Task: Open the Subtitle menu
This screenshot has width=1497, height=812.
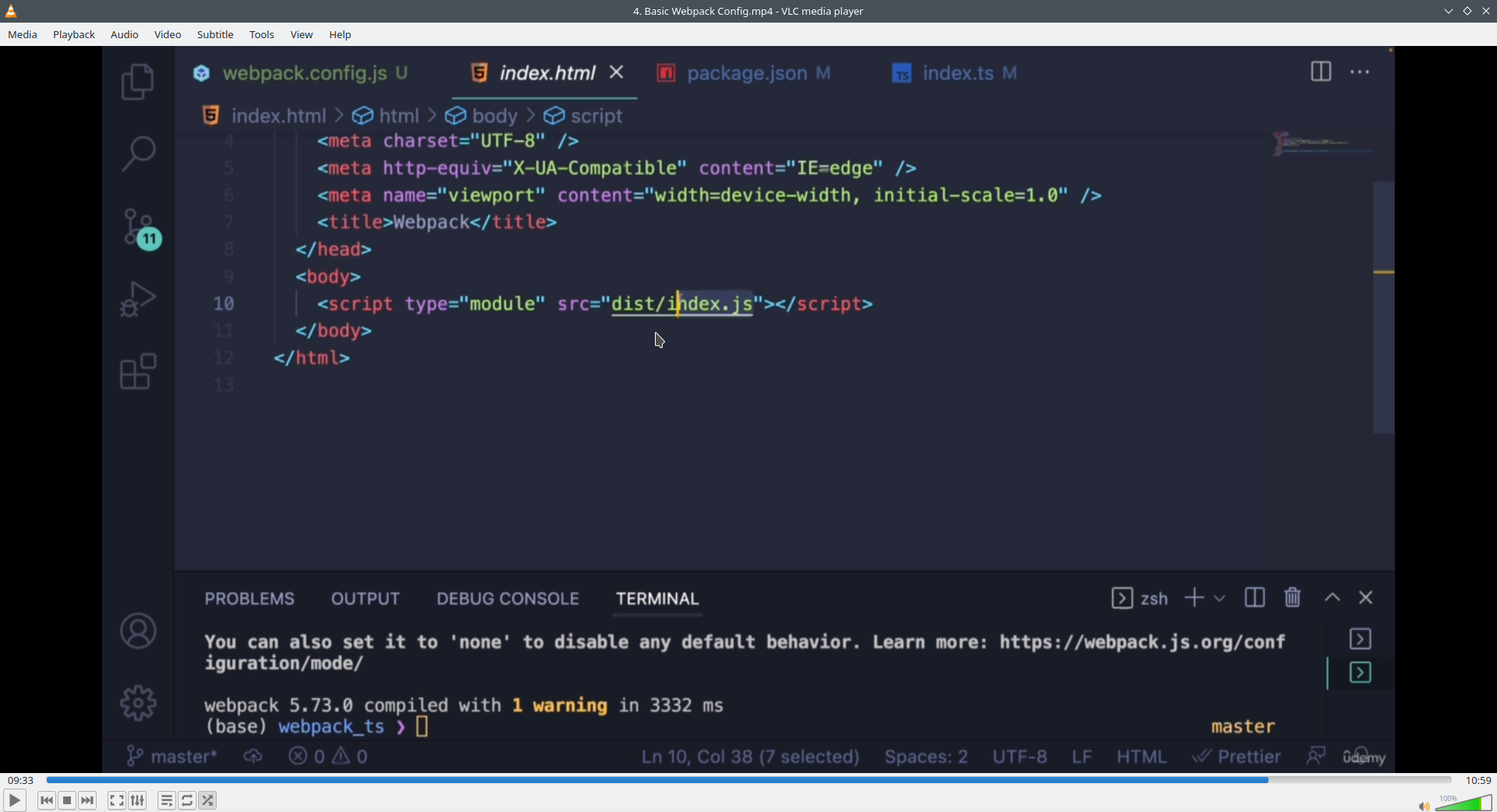Action: 215,34
